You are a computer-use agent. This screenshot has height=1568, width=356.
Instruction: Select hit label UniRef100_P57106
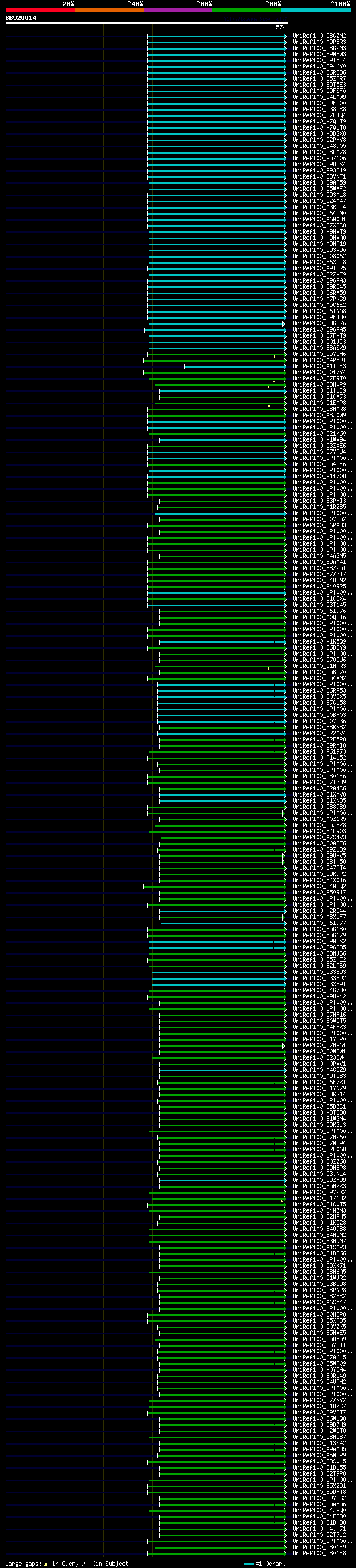[319, 159]
